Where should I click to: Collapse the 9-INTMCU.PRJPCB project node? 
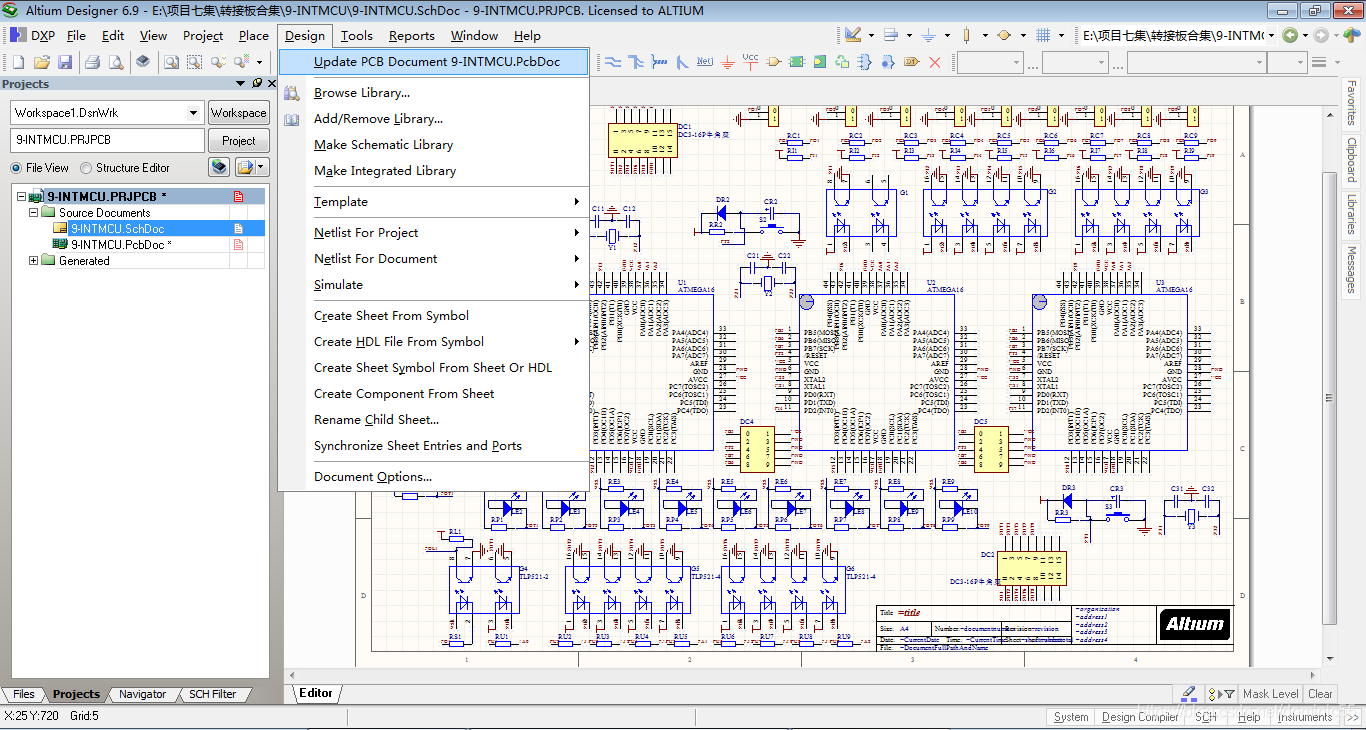point(22,197)
